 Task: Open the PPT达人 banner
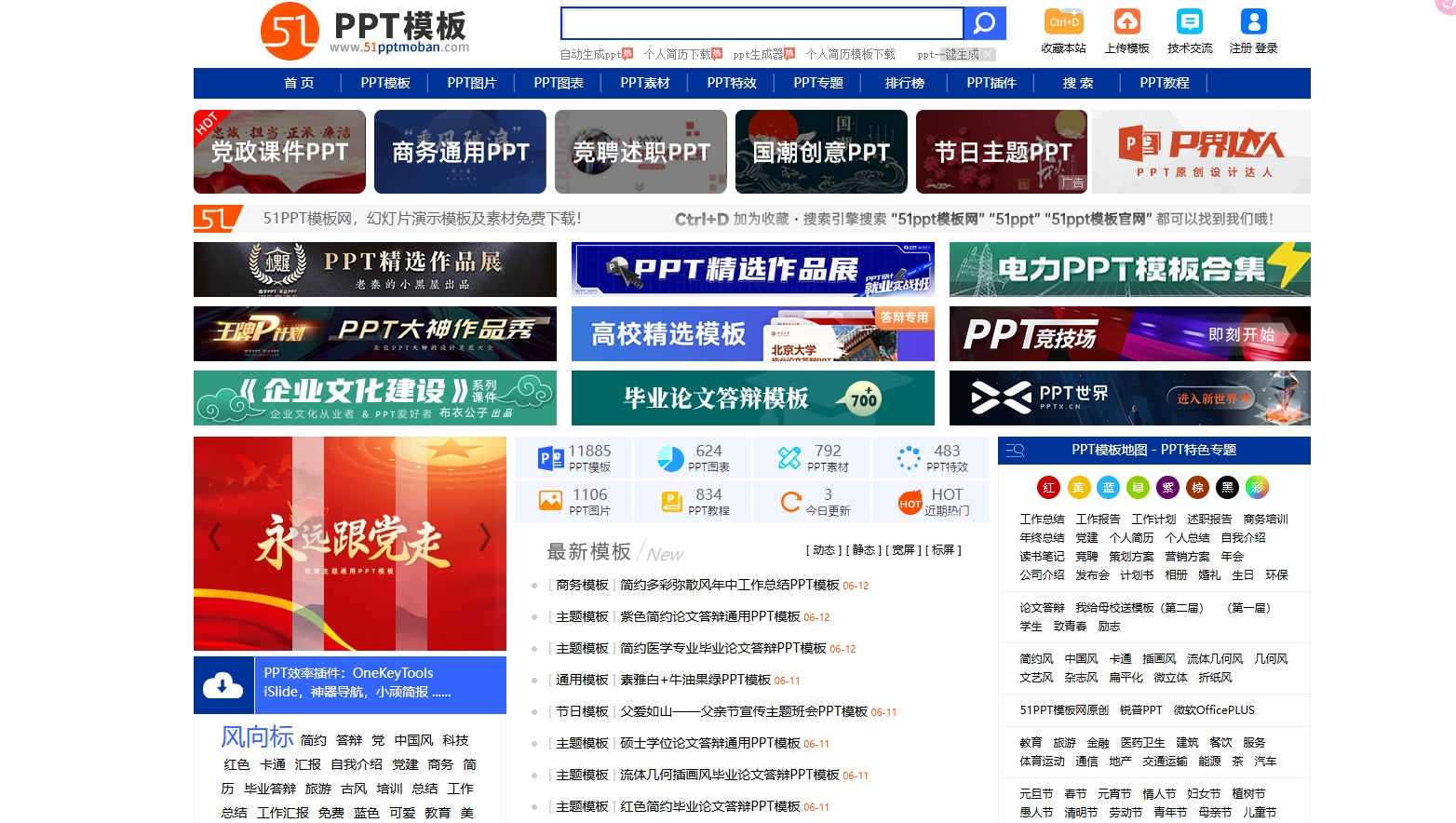pos(1201,152)
